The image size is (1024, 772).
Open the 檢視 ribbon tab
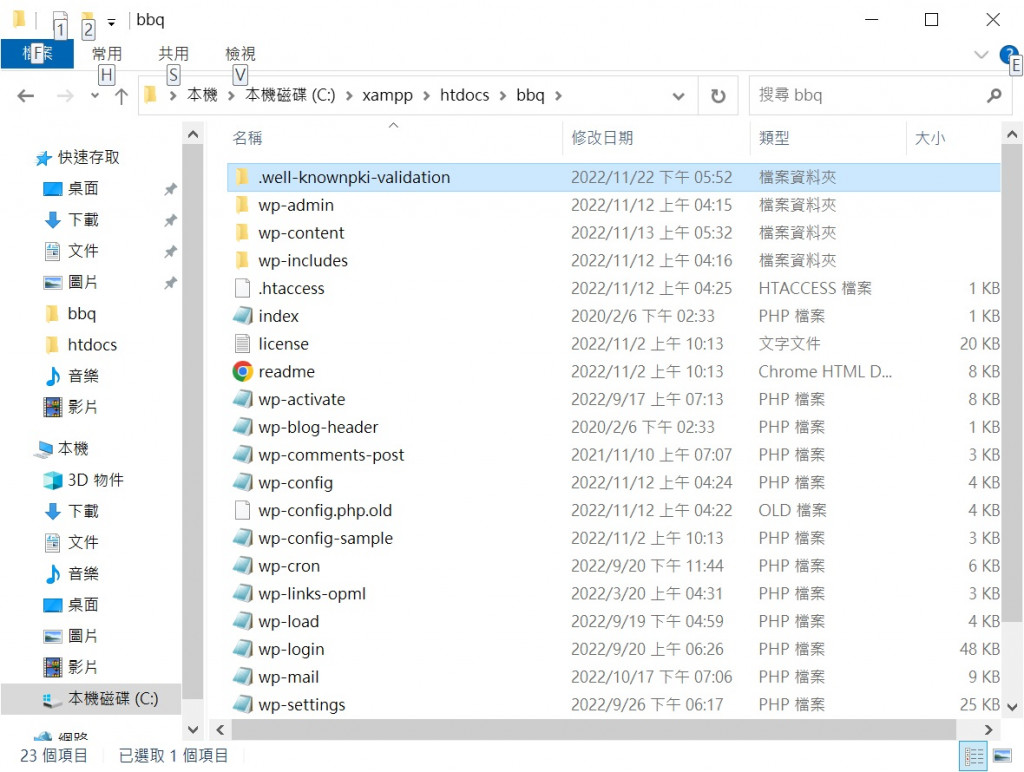240,54
